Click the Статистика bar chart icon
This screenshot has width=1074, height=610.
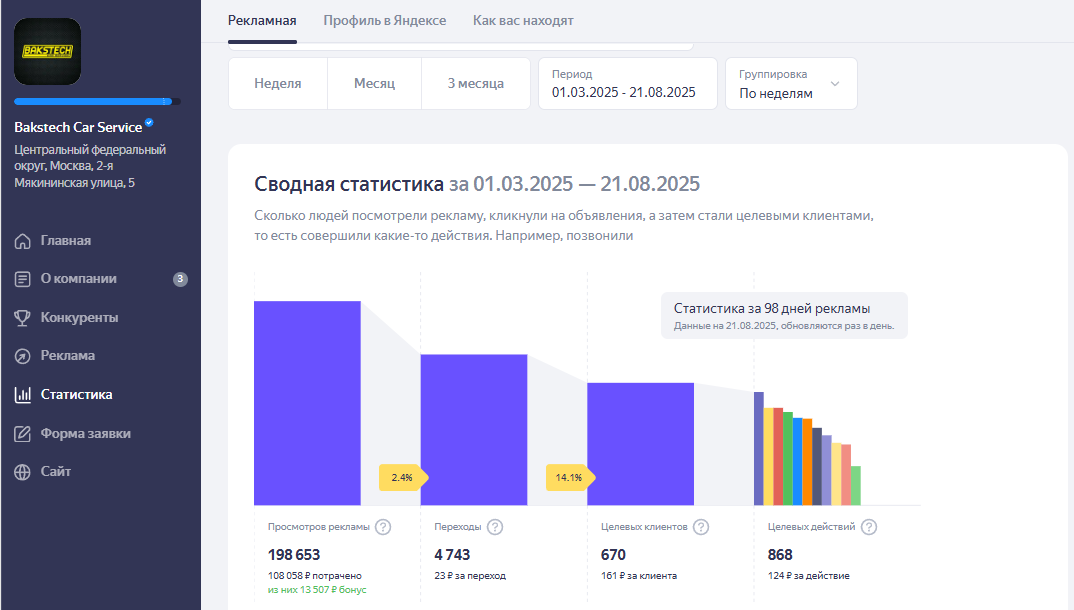(23, 394)
